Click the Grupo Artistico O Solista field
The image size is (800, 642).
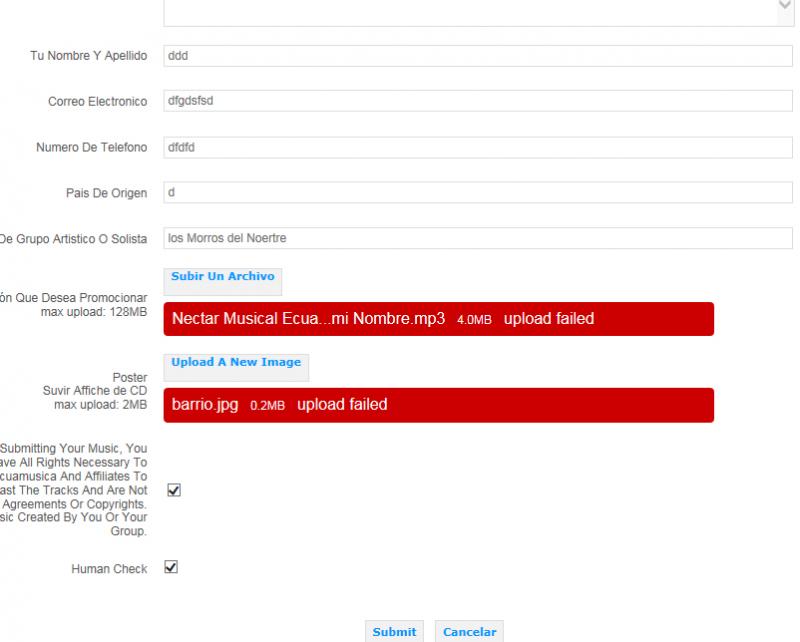pyautogui.click(x=478, y=238)
